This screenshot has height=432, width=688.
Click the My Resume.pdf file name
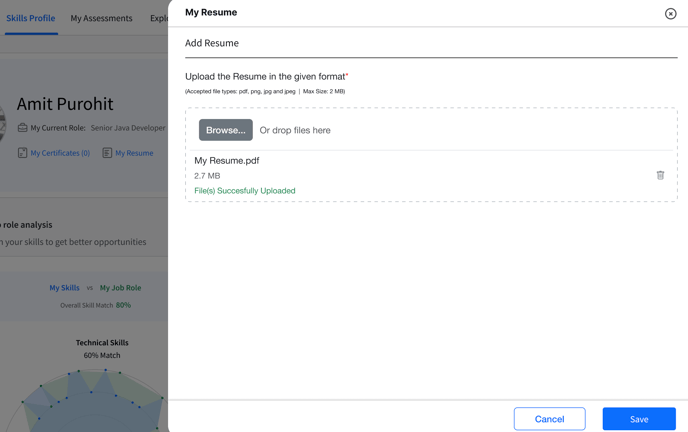tap(227, 161)
